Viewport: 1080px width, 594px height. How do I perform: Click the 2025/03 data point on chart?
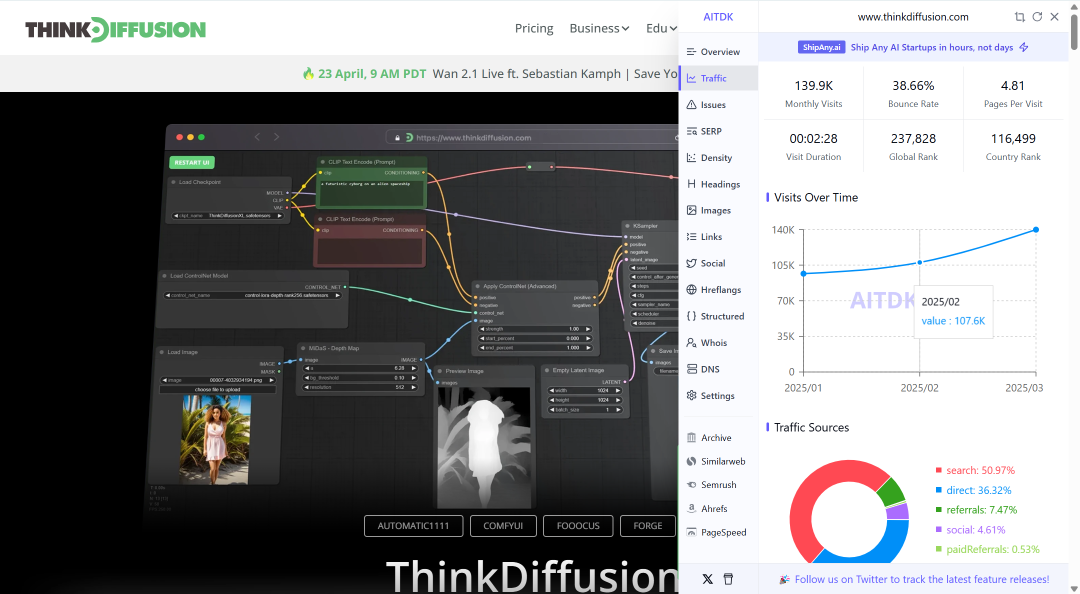[x=1036, y=229]
